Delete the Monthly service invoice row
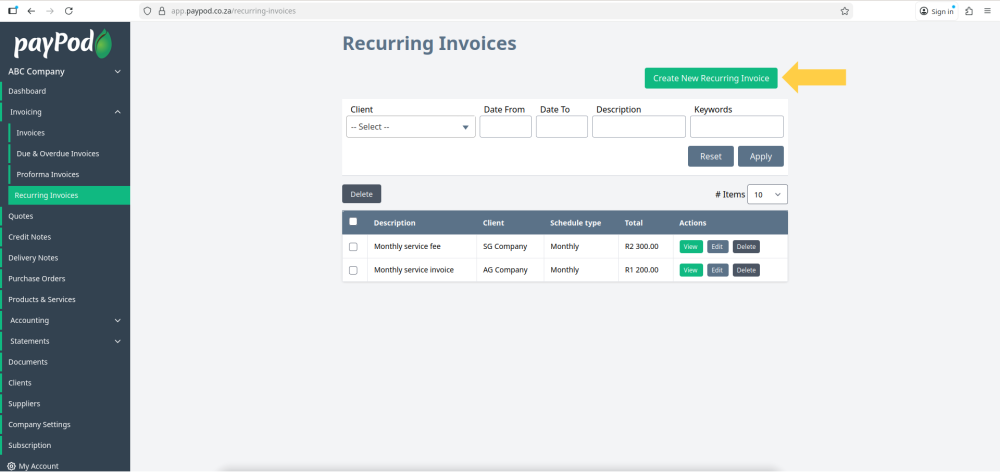 746,270
